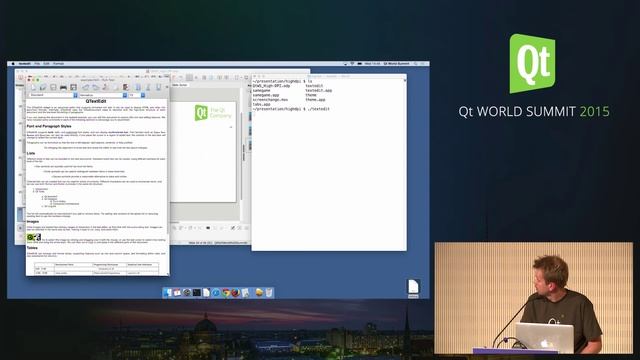Toggle Bold formatting in textedit toolbar
Screen dimensions: 640x360
[x=138, y=87]
